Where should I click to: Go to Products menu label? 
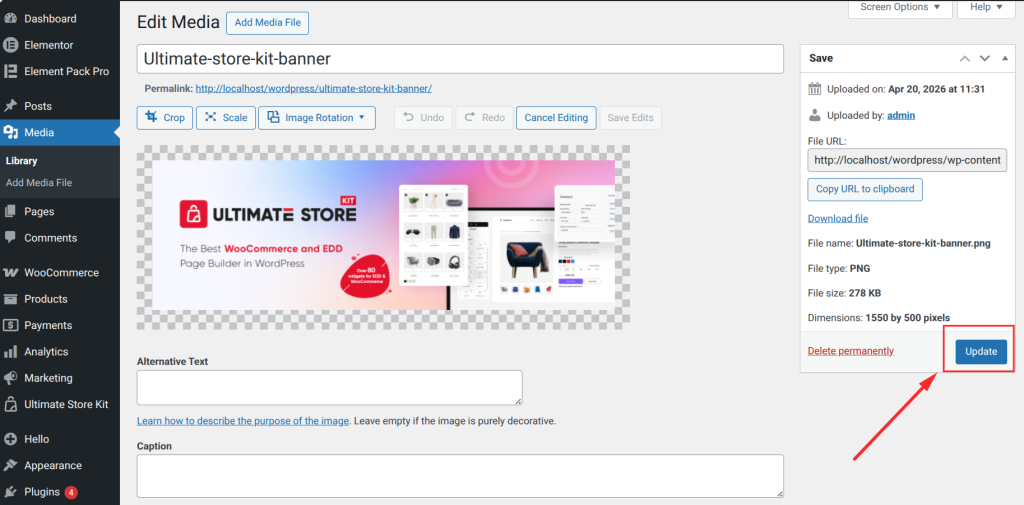[x=46, y=299]
